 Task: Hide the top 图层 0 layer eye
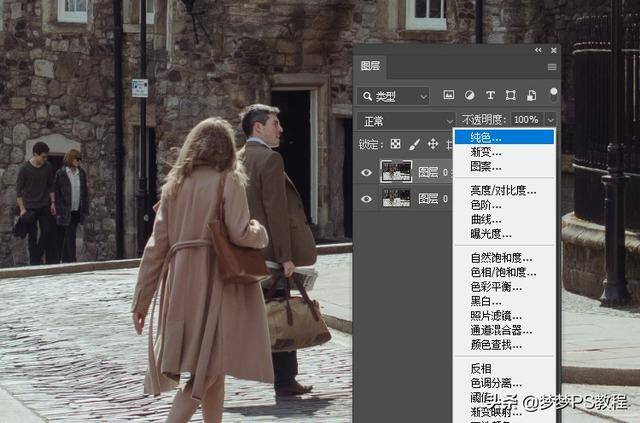[366, 172]
